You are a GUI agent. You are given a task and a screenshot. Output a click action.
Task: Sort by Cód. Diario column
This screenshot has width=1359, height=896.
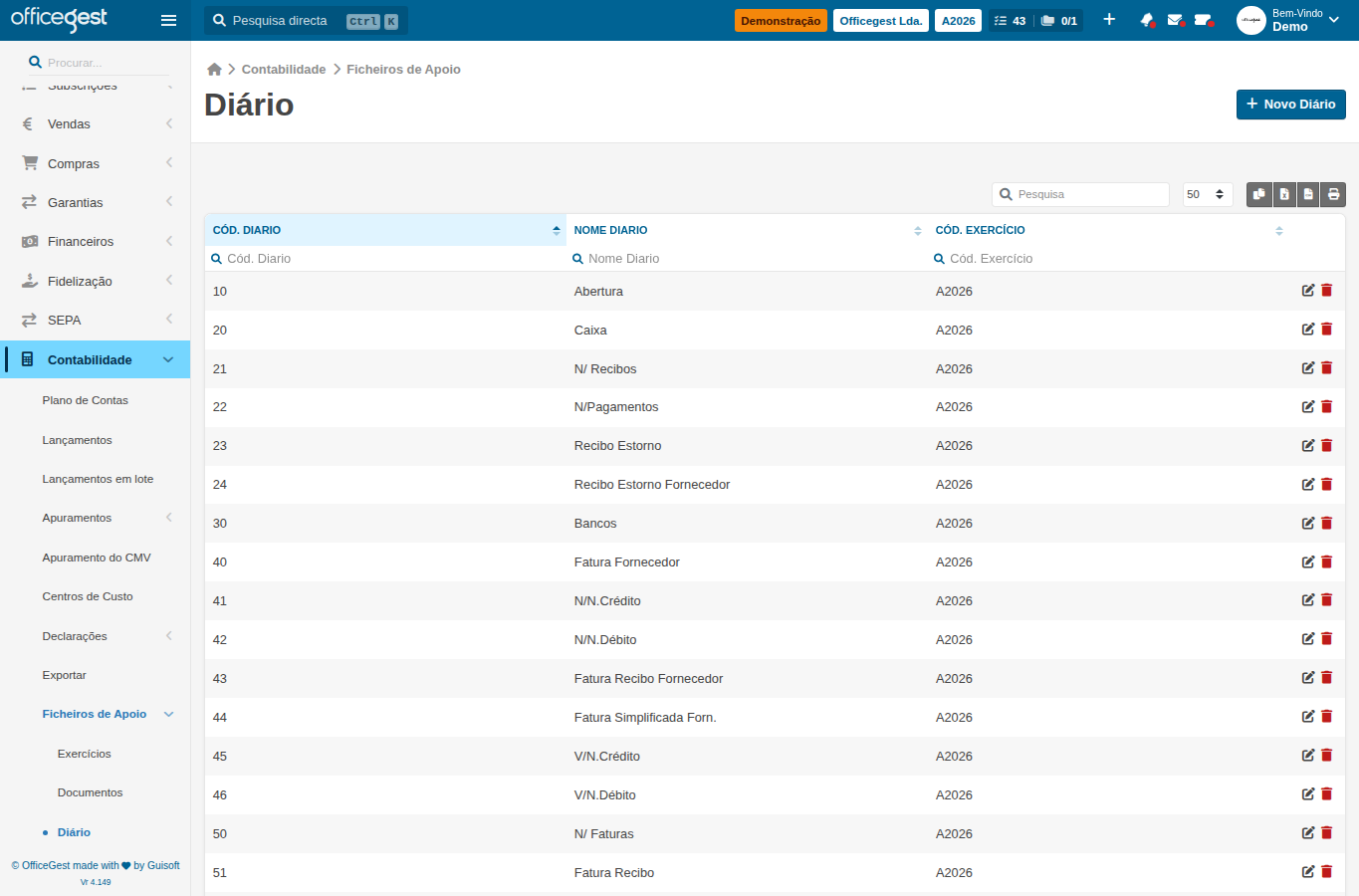click(385, 230)
